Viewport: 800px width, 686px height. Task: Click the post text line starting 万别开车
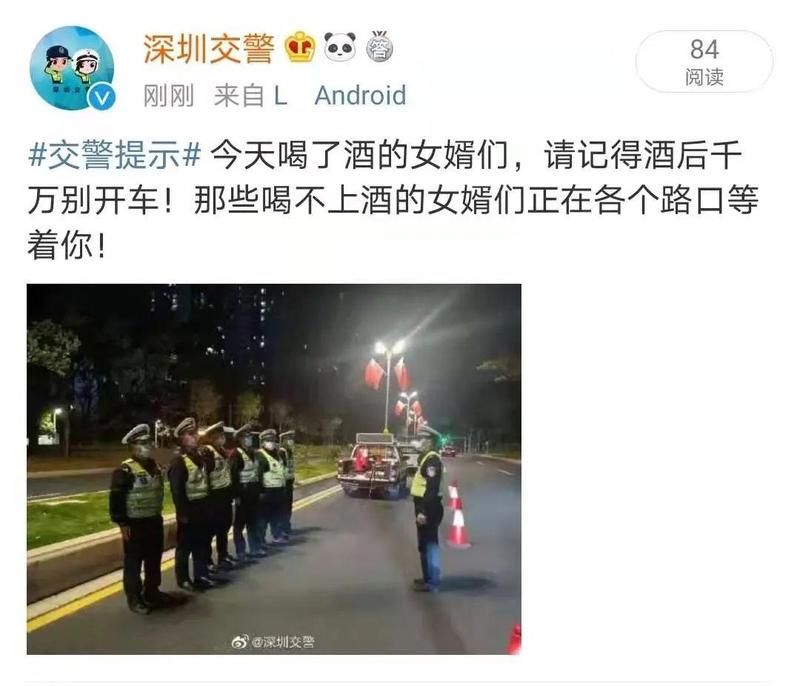click(x=393, y=200)
